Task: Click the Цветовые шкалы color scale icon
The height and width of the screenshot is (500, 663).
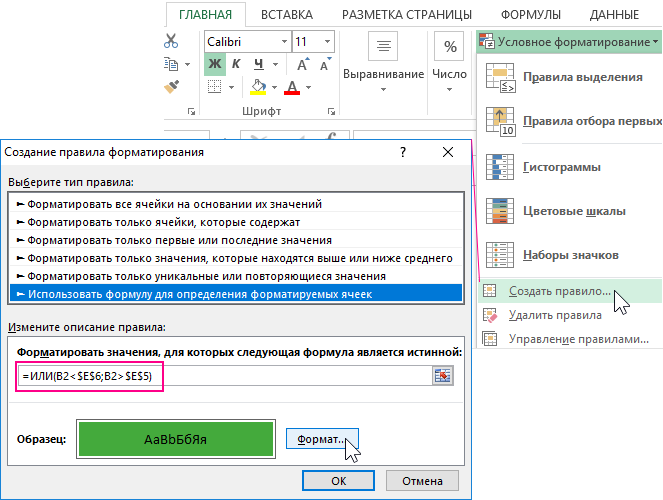Action: 500,211
